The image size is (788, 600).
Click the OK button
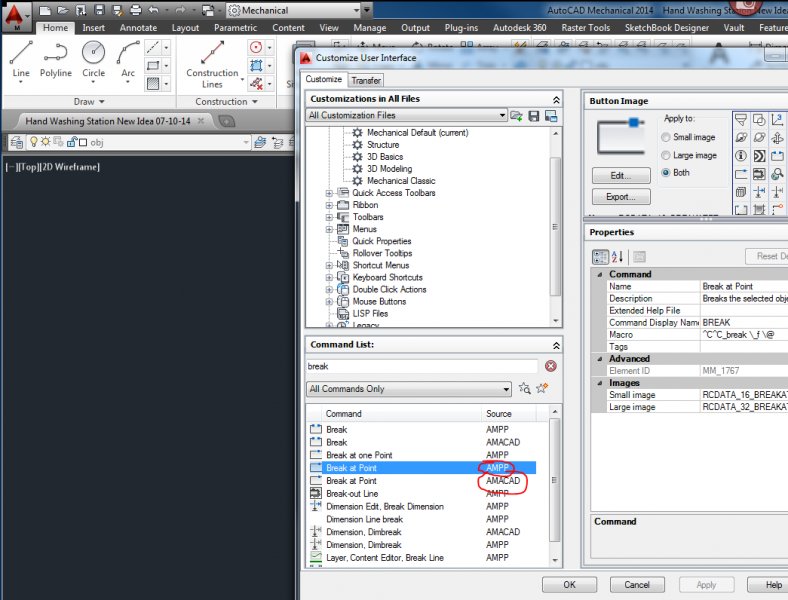(x=569, y=585)
